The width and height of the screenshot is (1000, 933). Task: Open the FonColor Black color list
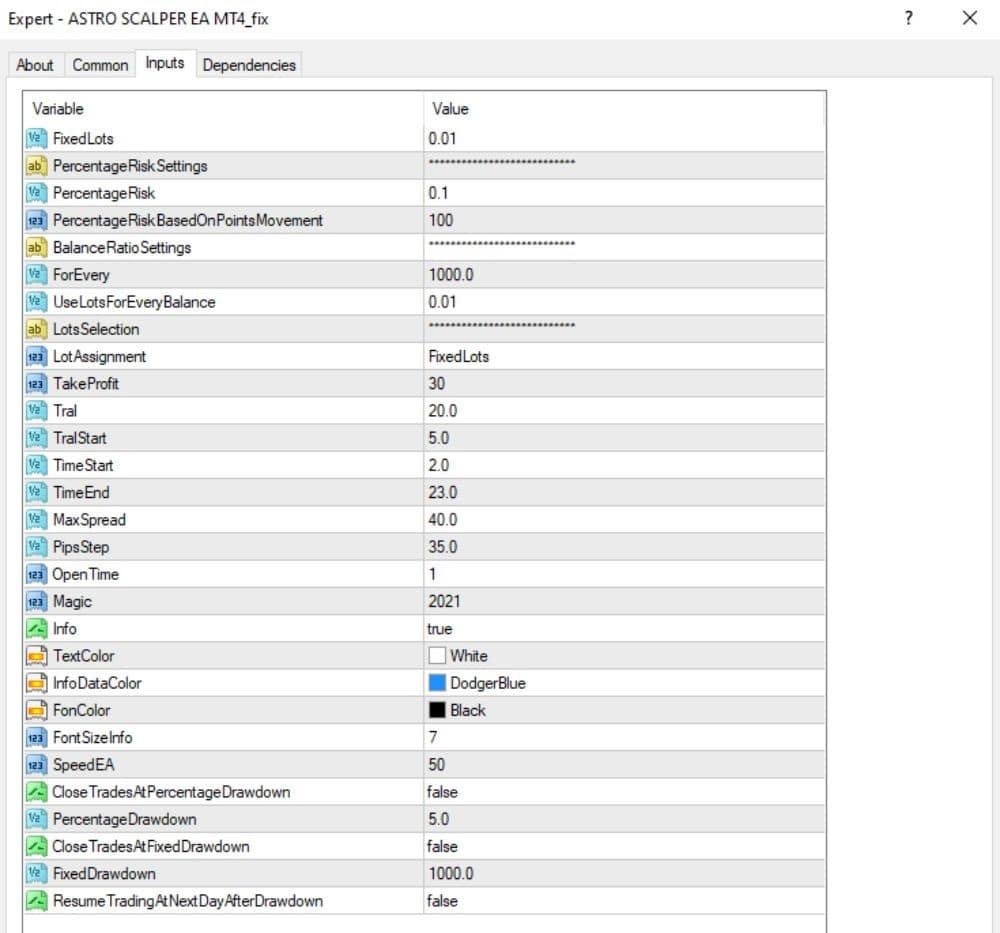[624, 710]
